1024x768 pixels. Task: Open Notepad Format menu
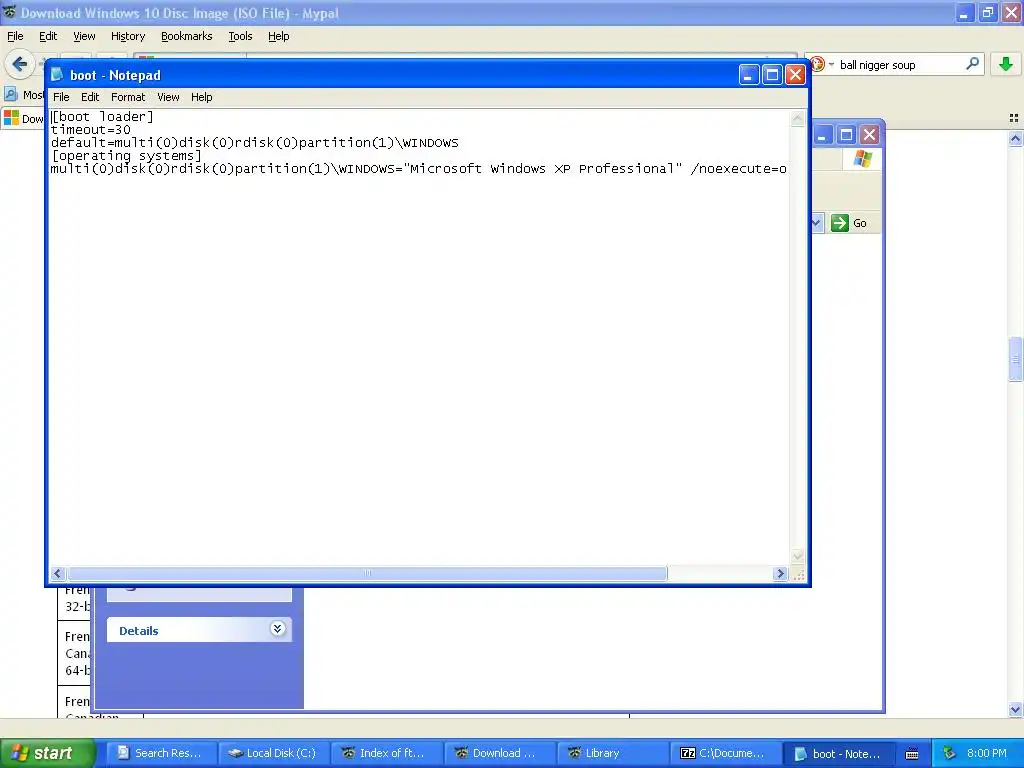pos(128,97)
